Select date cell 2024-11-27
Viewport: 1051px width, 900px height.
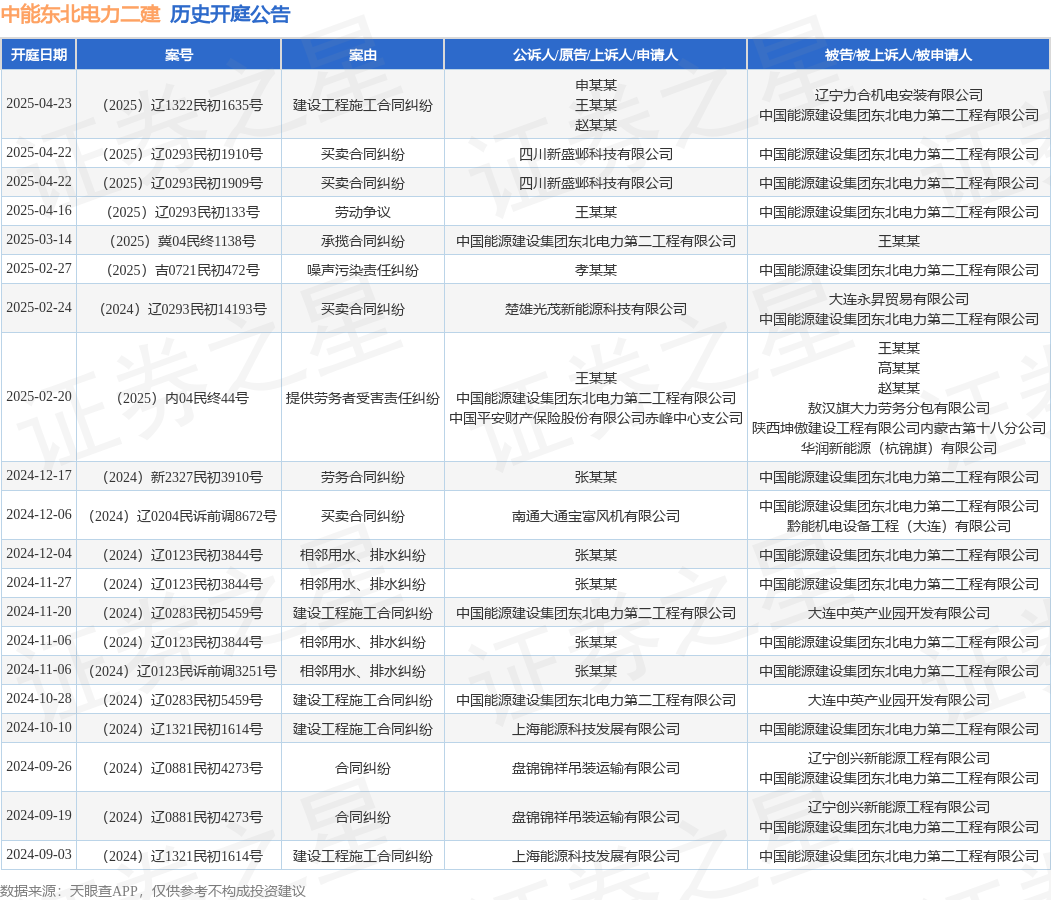tap(39, 582)
